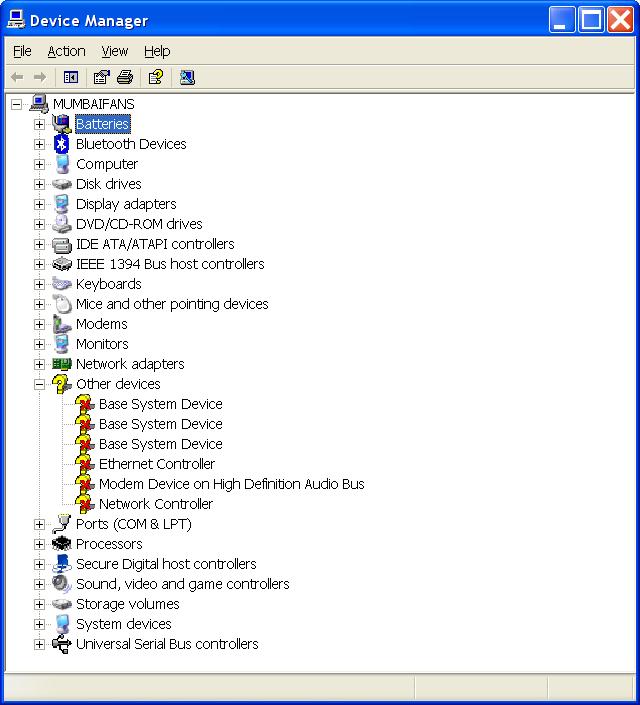Click the Ports (COM & LPT) icon
Screen dimensions: 640x705
click(62, 524)
